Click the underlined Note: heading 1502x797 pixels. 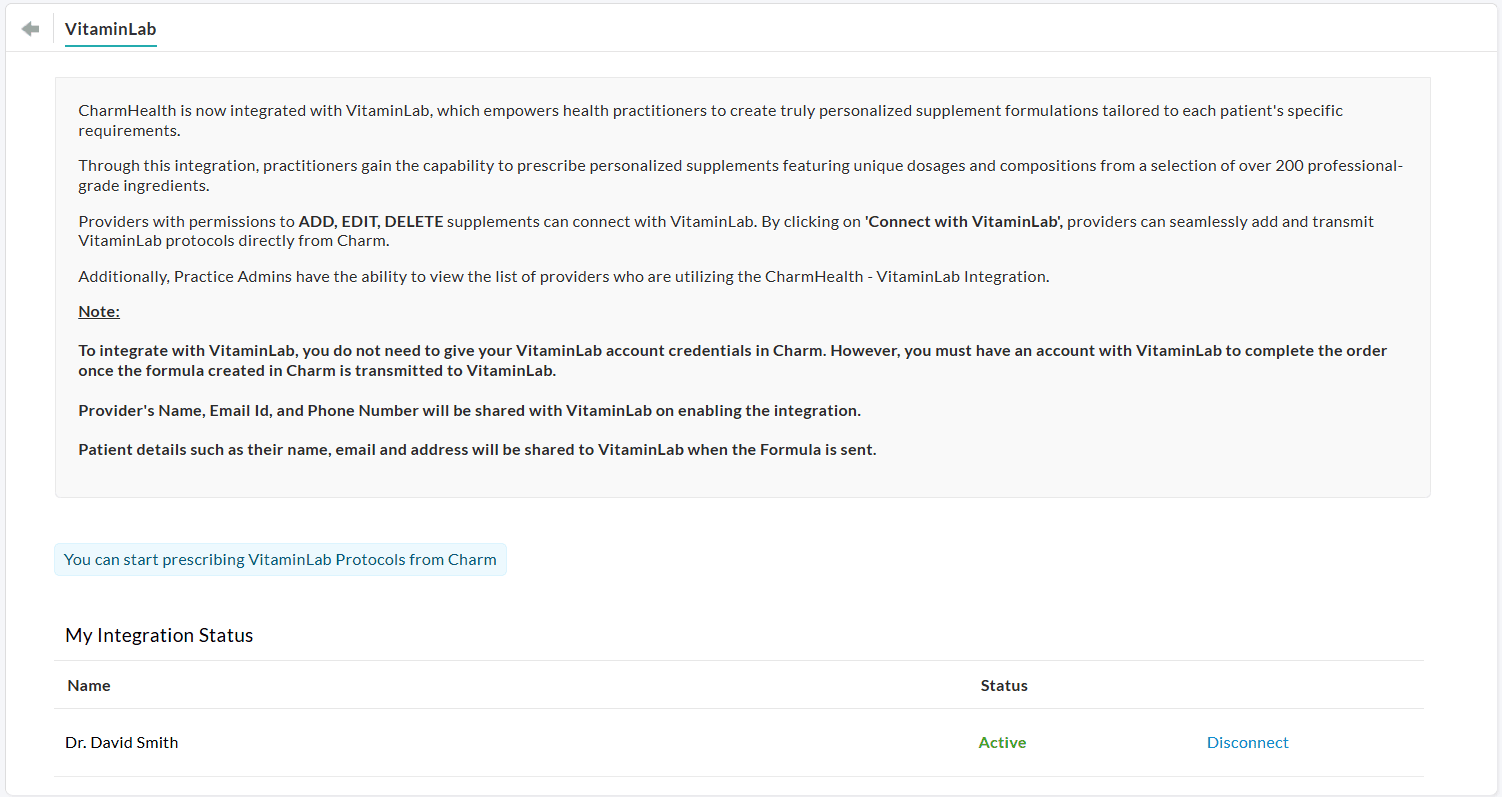click(x=99, y=311)
